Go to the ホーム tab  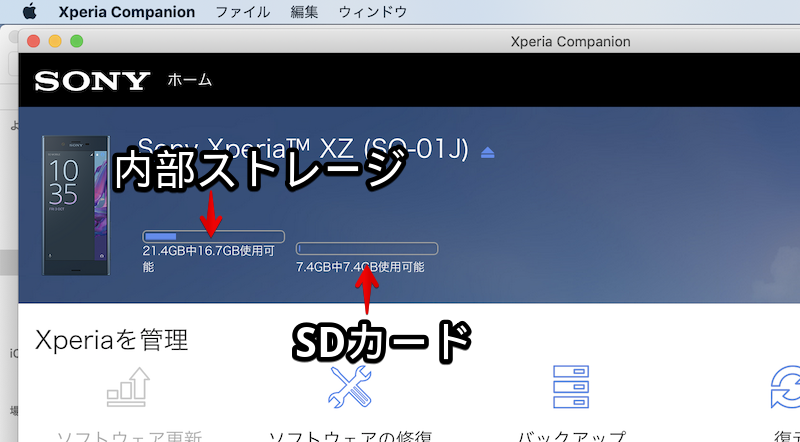pyautogui.click(x=189, y=80)
